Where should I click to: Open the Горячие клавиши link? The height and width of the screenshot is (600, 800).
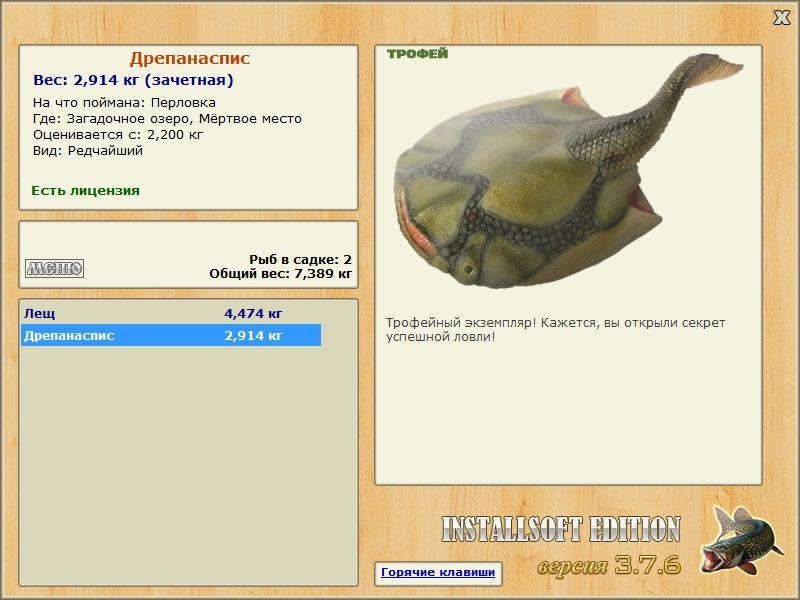438,572
